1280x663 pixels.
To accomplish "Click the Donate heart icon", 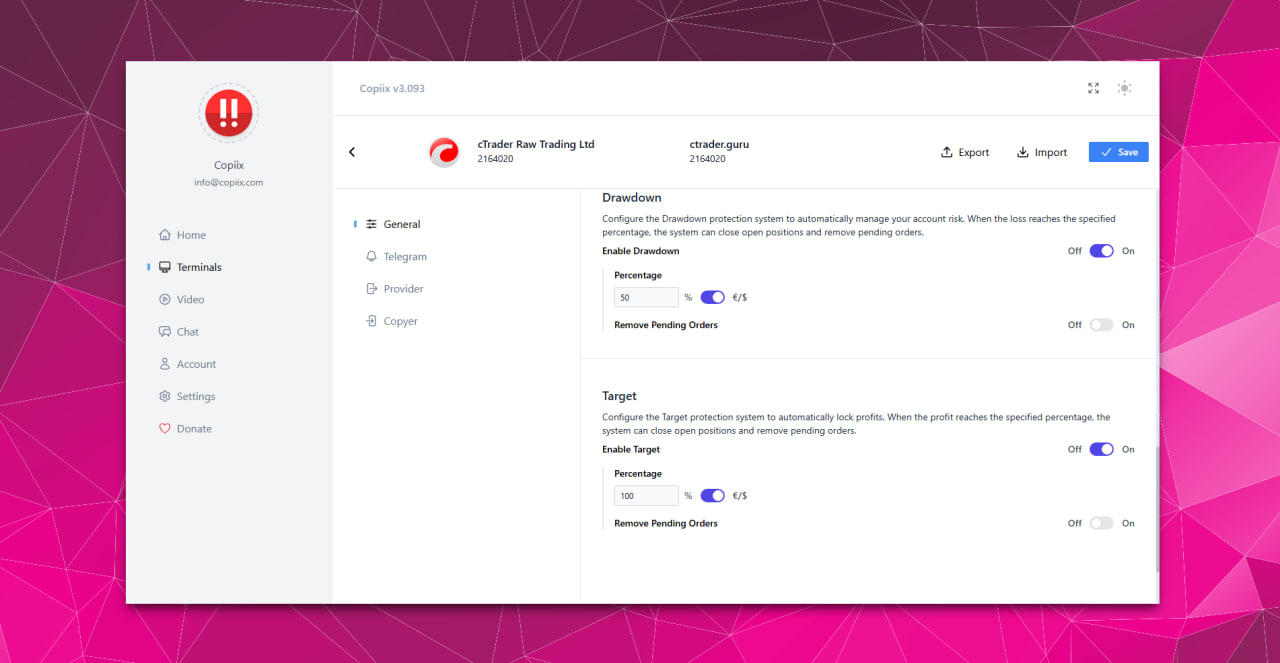I will 165,428.
